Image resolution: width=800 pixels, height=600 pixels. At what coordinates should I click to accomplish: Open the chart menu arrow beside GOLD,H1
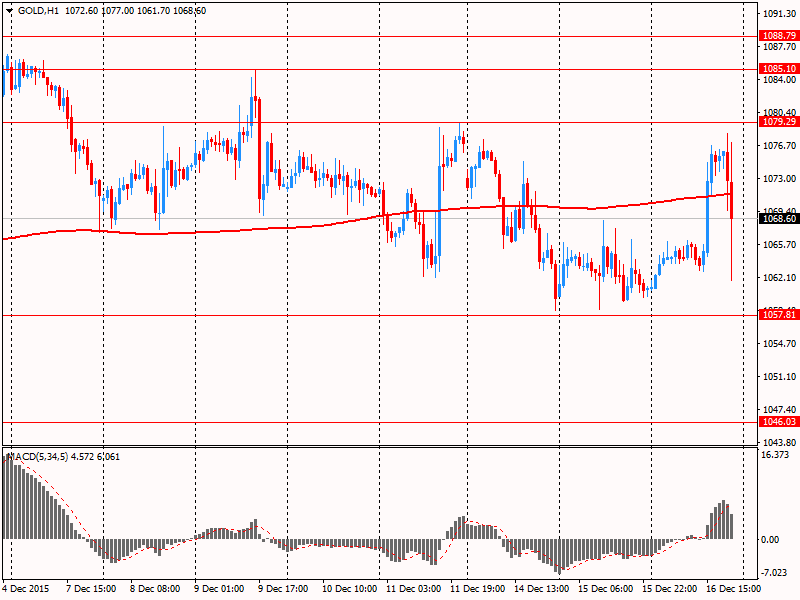[x=9, y=10]
